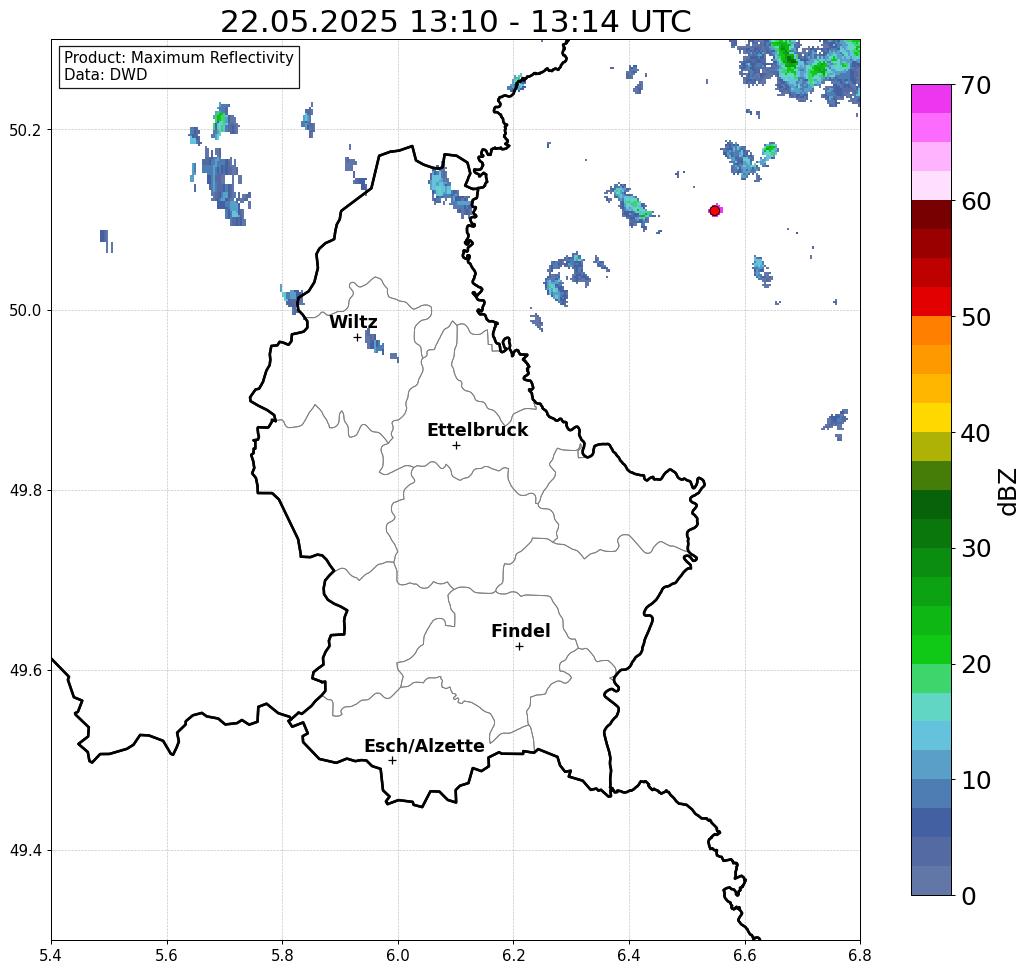Click the dBZ colorbar axis label
This screenshot has width=1029, height=973.
click(x=1007, y=491)
